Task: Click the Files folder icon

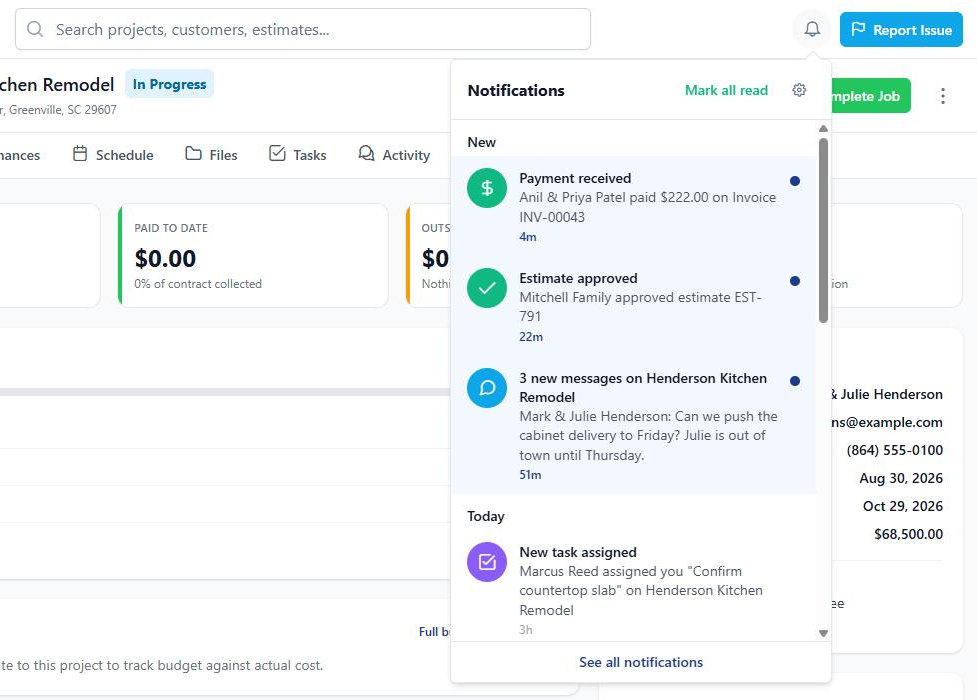Action: 193,153
